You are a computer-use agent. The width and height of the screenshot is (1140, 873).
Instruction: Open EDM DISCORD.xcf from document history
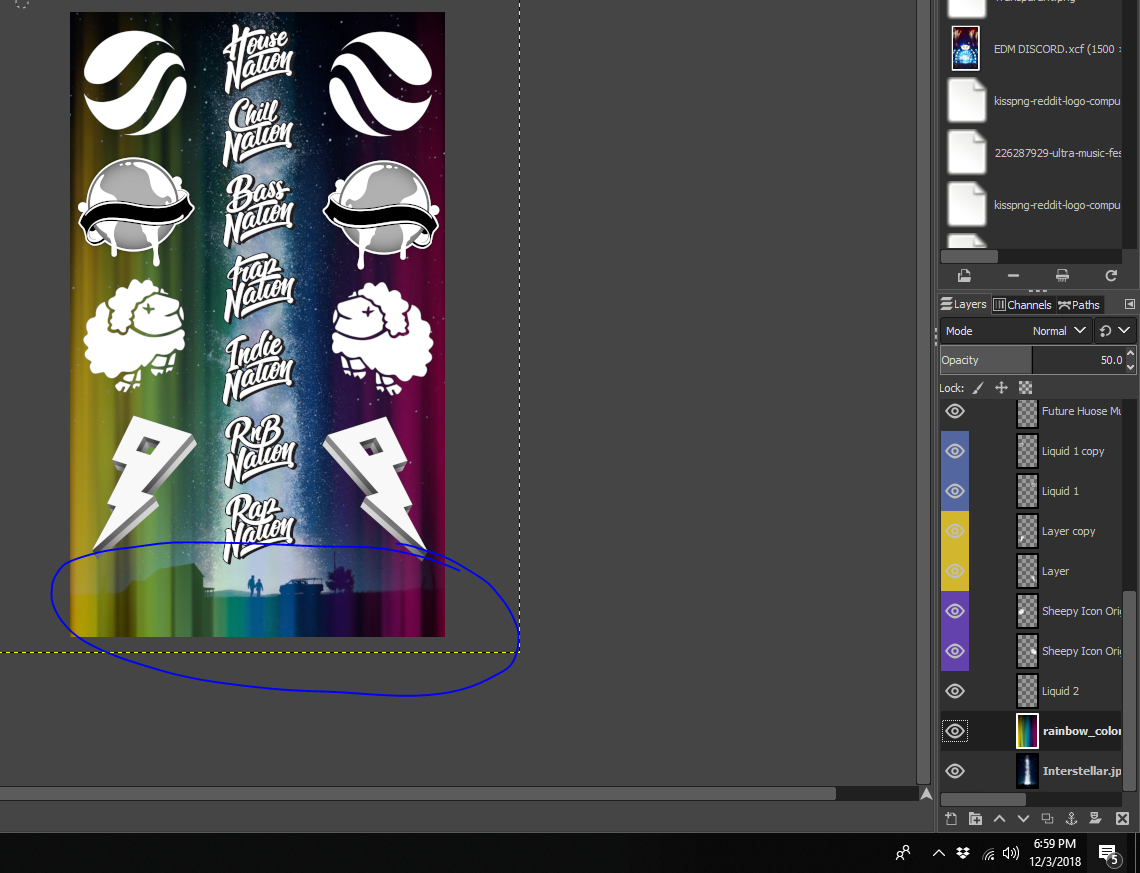[x=1056, y=49]
